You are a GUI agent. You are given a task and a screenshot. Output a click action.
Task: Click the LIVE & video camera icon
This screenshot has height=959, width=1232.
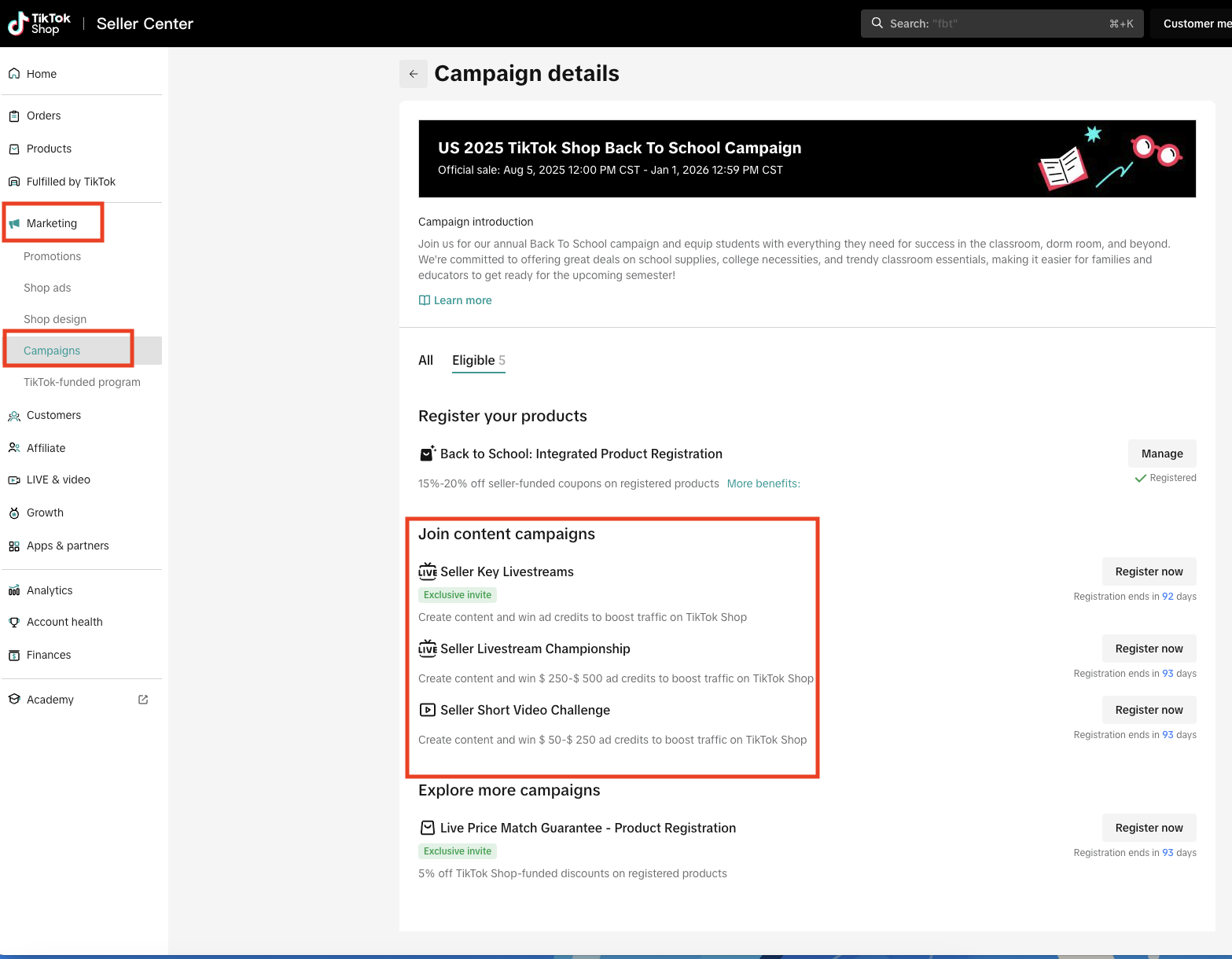point(14,480)
